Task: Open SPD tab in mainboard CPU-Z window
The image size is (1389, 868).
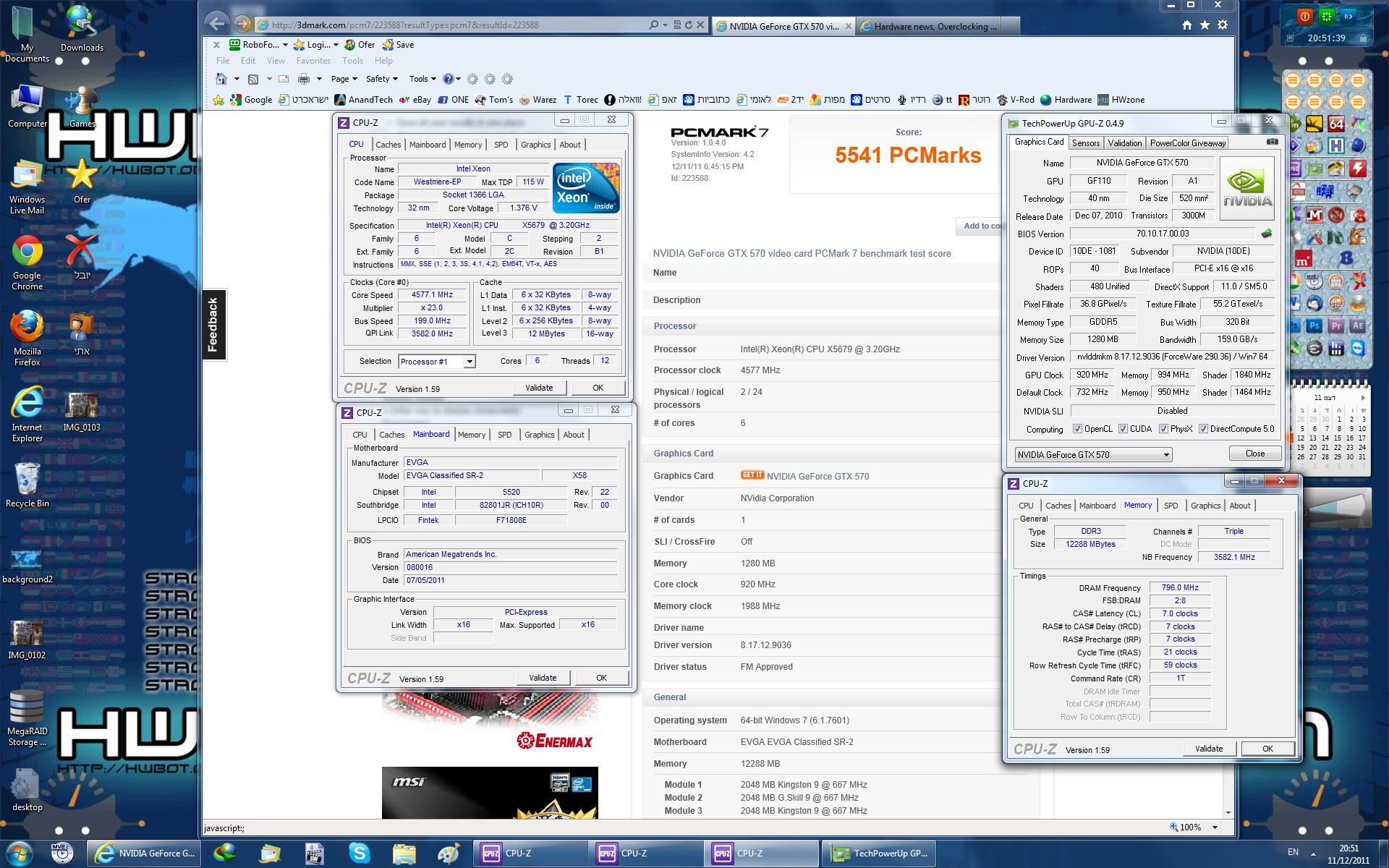Action: [504, 435]
